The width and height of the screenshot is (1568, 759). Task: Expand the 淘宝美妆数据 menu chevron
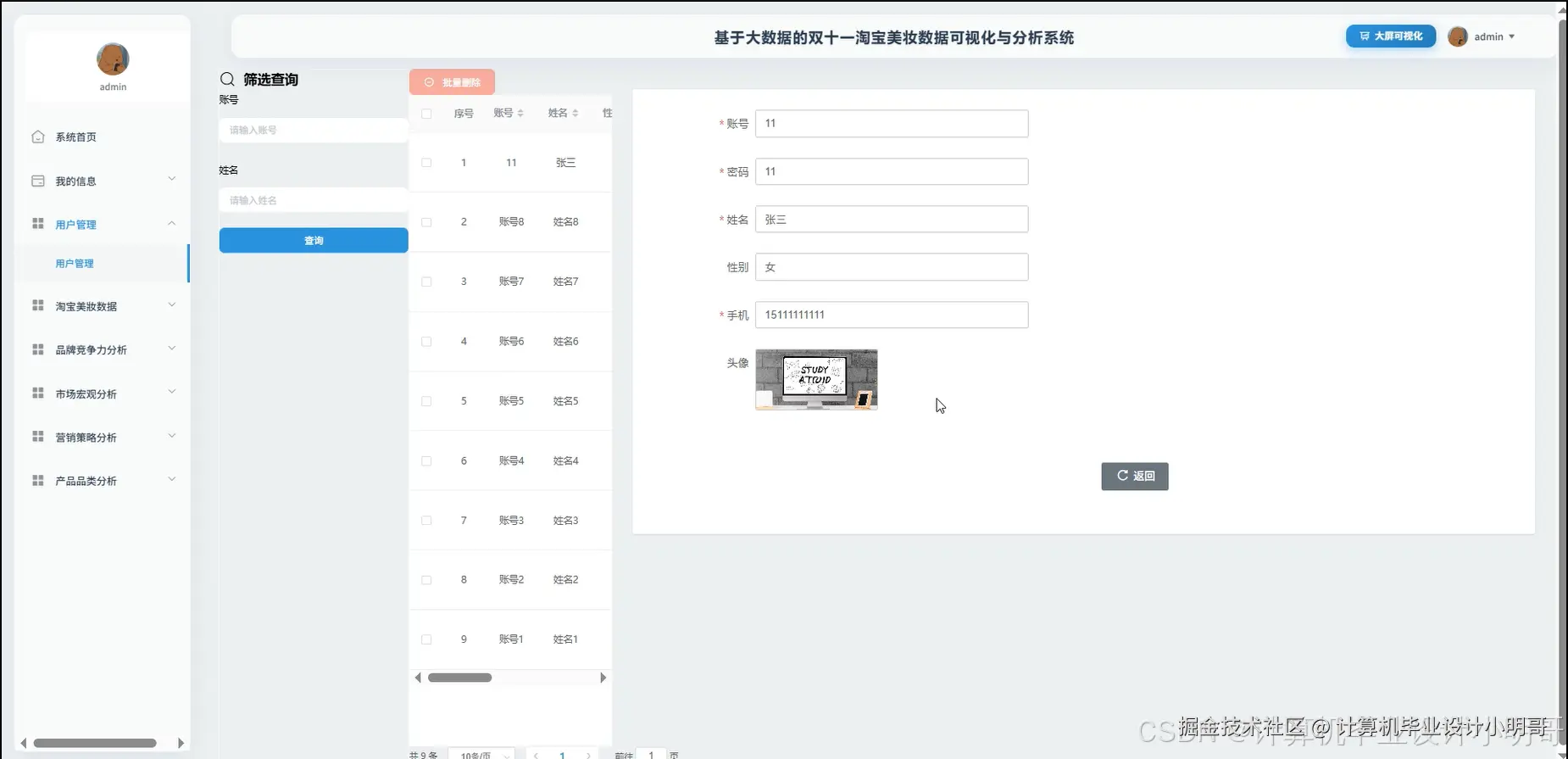(x=172, y=304)
